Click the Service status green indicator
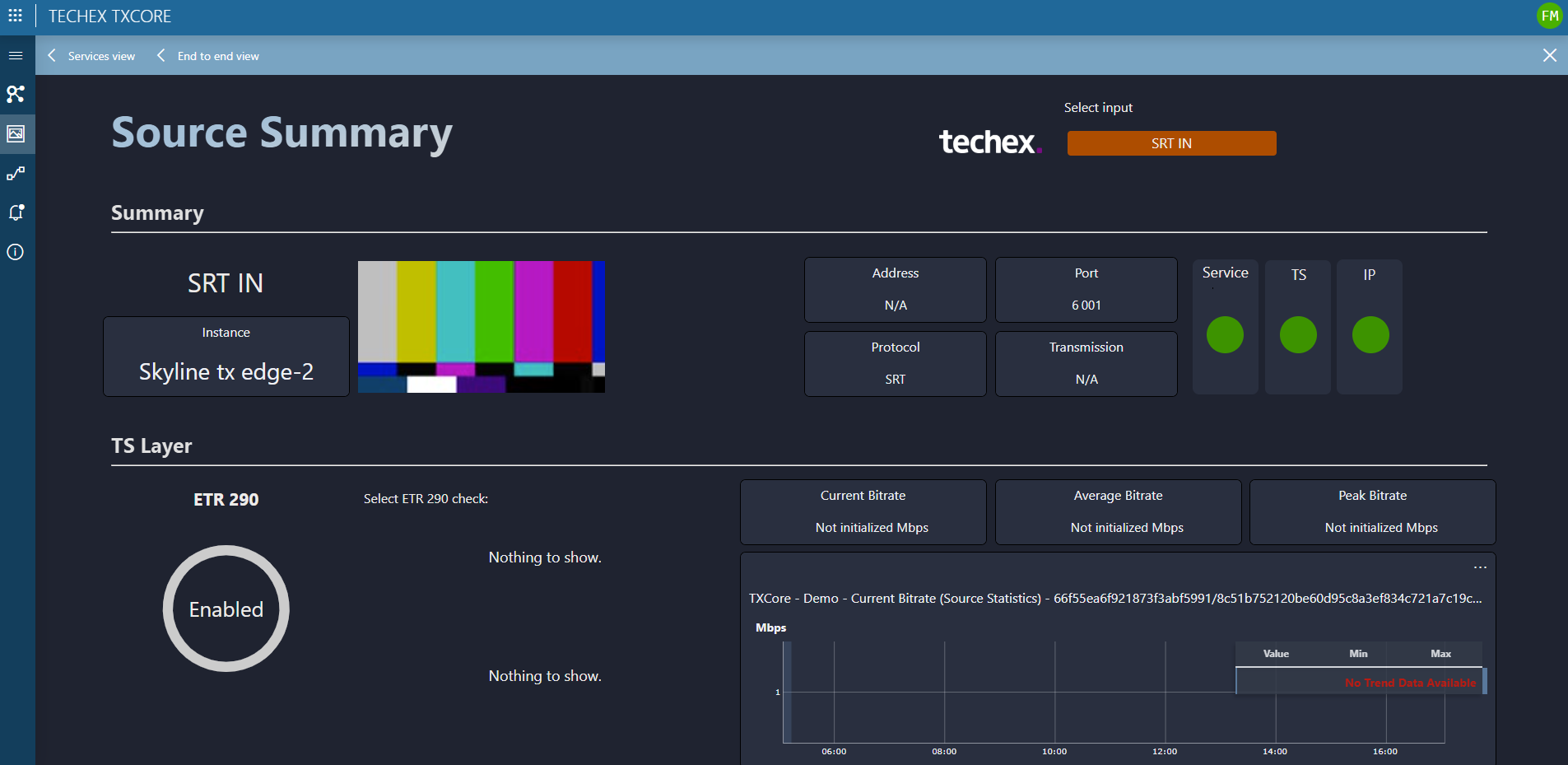1568x765 pixels. click(1225, 335)
